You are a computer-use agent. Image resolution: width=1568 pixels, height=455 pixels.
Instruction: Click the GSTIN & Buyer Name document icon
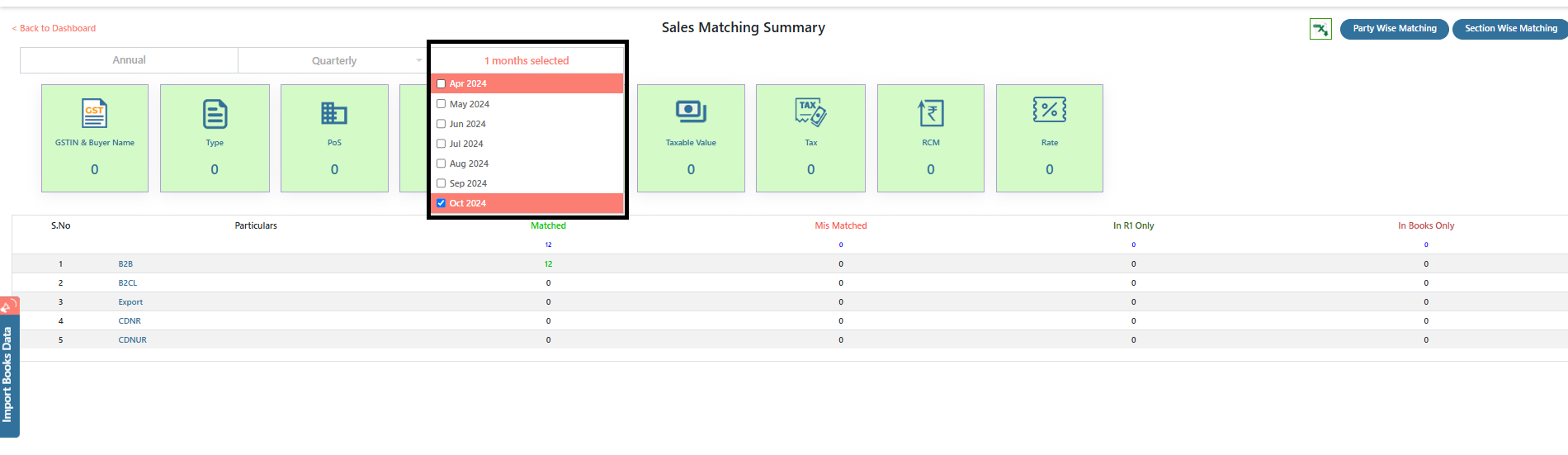(x=94, y=113)
